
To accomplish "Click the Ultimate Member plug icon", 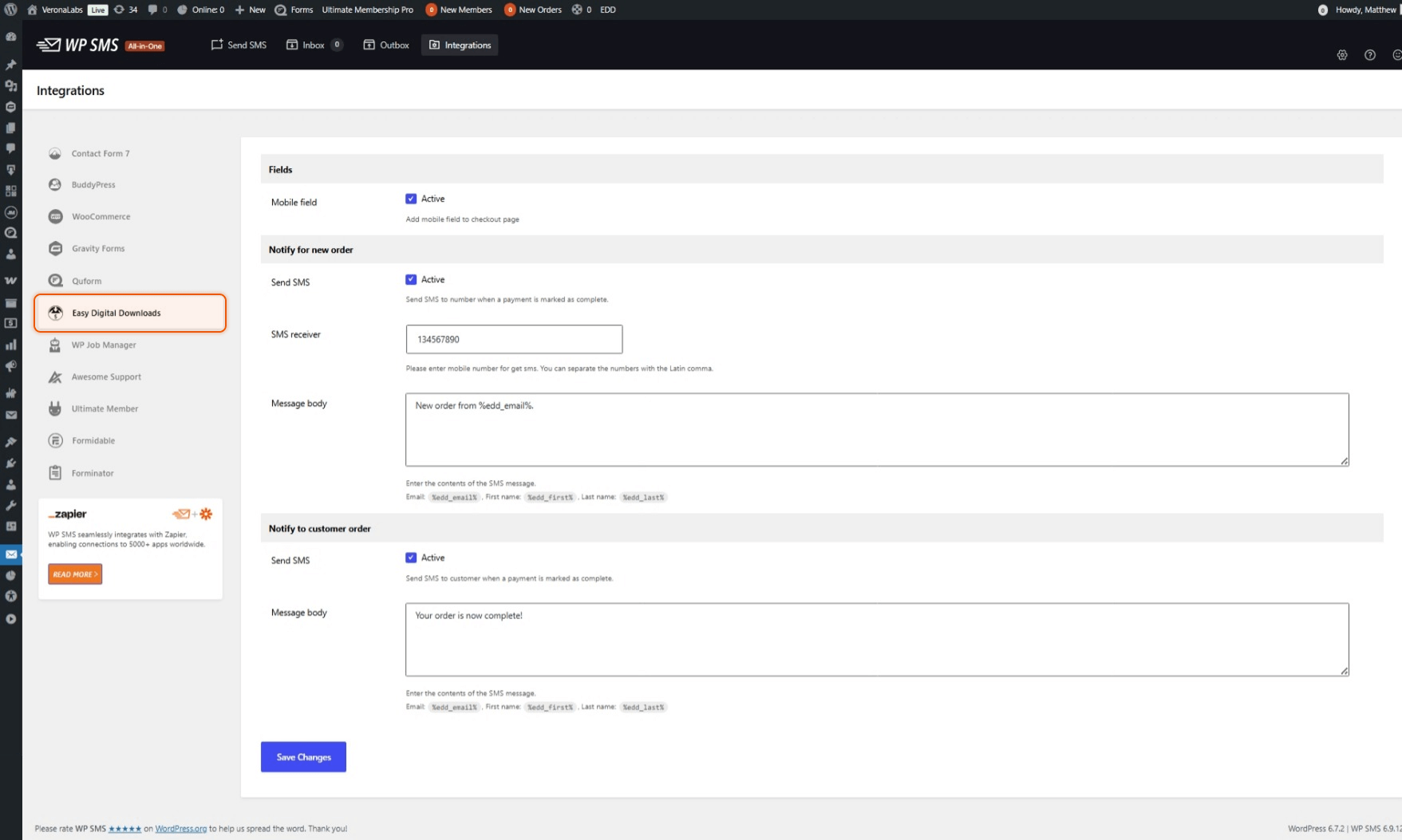I will click(x=55, y=408).
